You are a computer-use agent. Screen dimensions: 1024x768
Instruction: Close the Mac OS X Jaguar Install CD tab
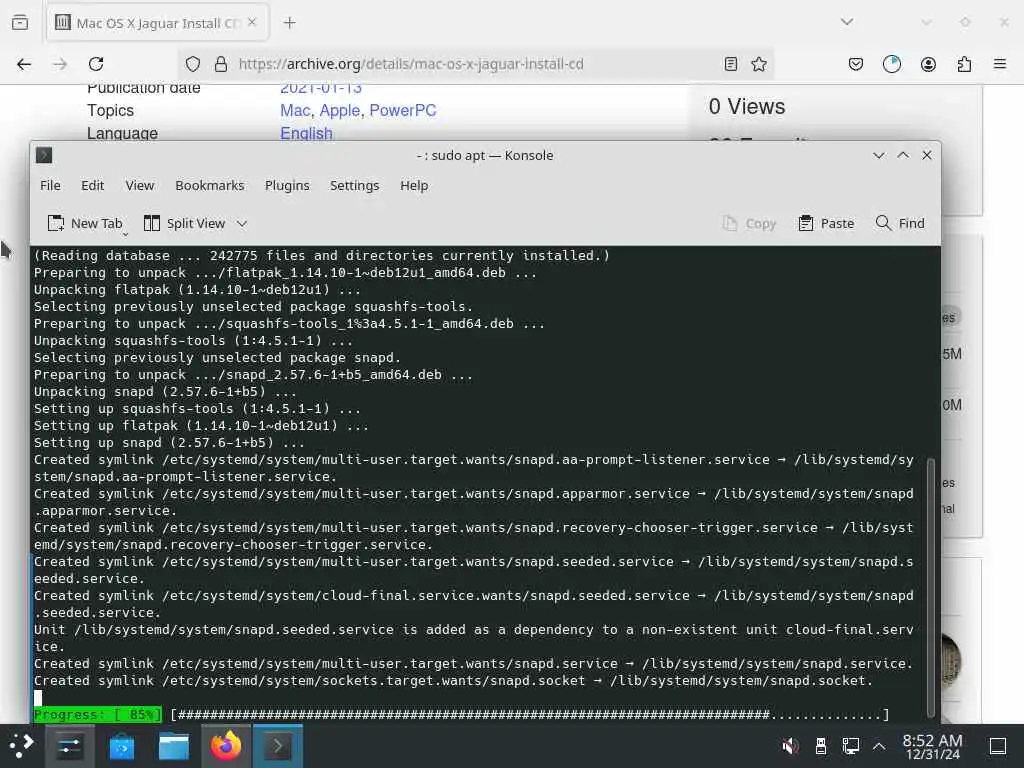252,22
